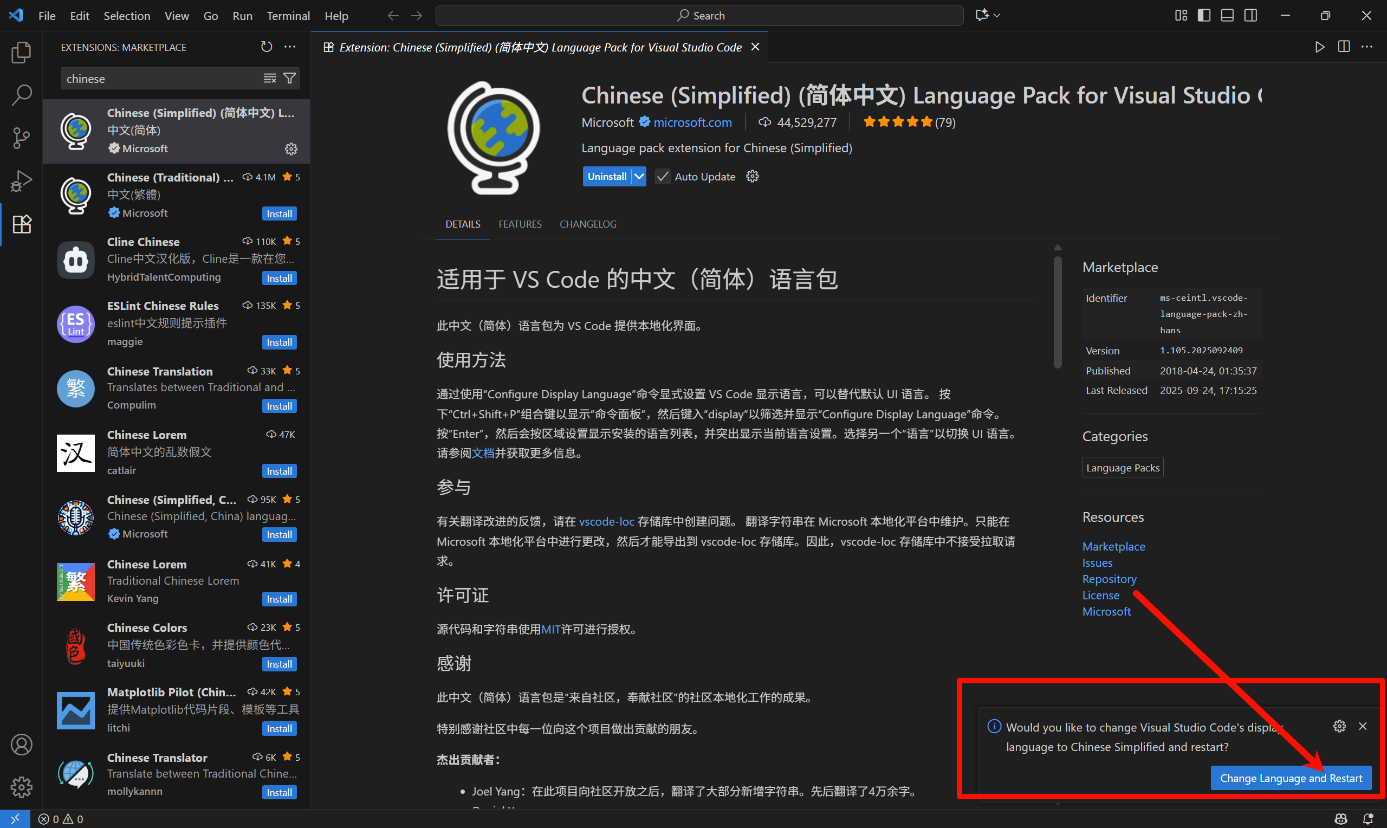Install the Chinese Colors extension
Viewport: 1387px width, 828px height.
pyautogui.click(x=279, y=664)
